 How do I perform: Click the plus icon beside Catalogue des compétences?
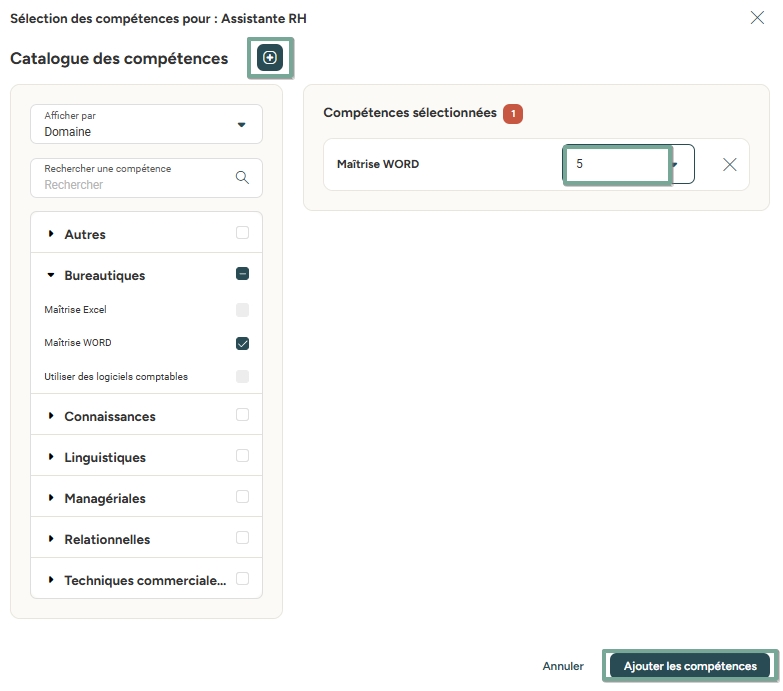coord(270,58)
